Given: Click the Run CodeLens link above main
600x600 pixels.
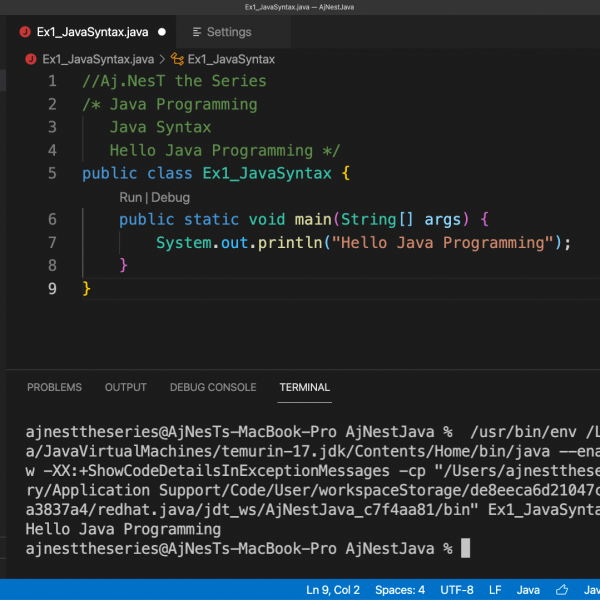Looking at the screenshot, I should pyautogui.click(x=130, y=198).
